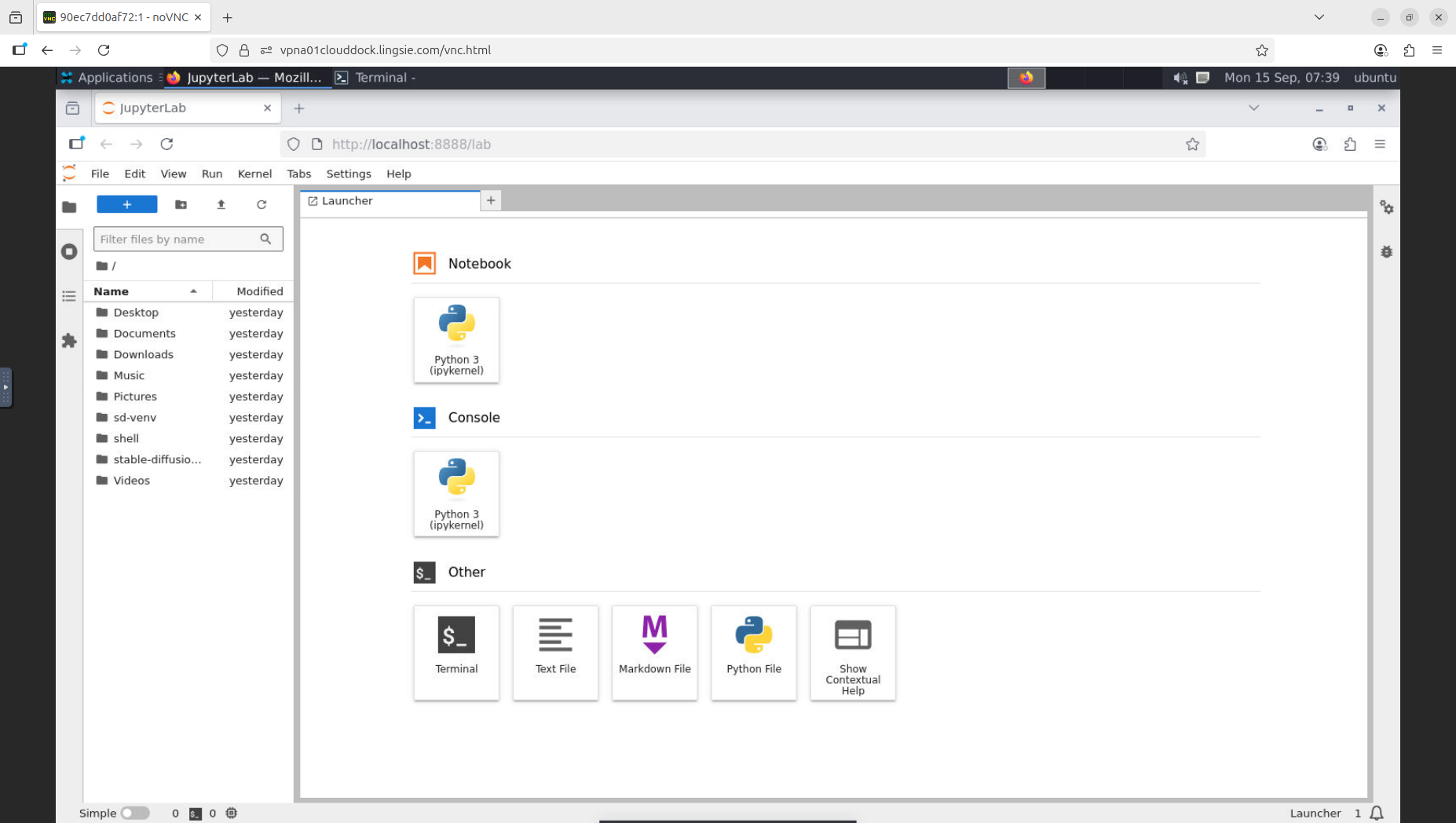Screen dimensions: 1456x823
Task: Click the Filter files by name field
Action: pyautogui.click(x=178, y=239)
